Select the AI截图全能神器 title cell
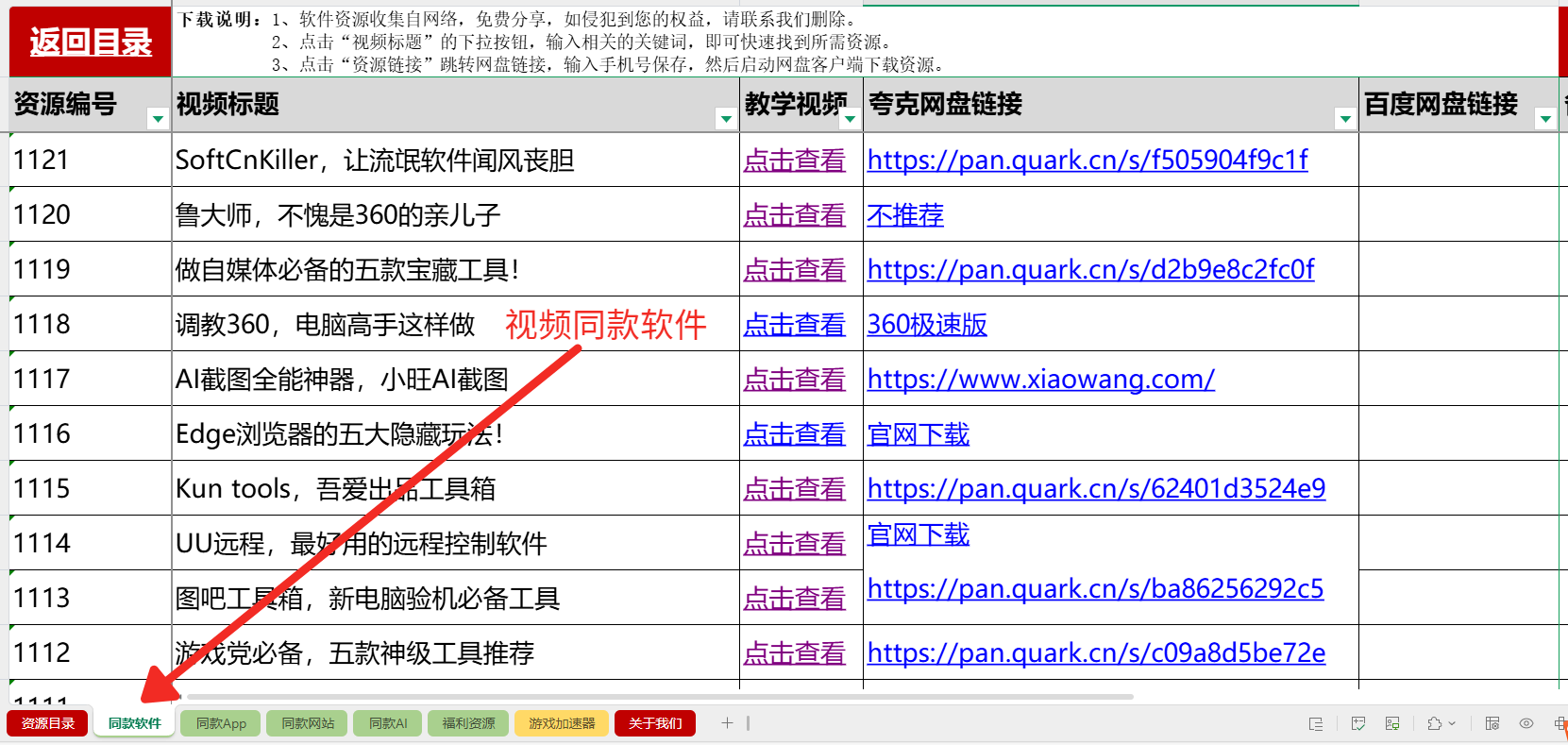1568x745 pixels. pyautogui.click(x=456, y=379)
